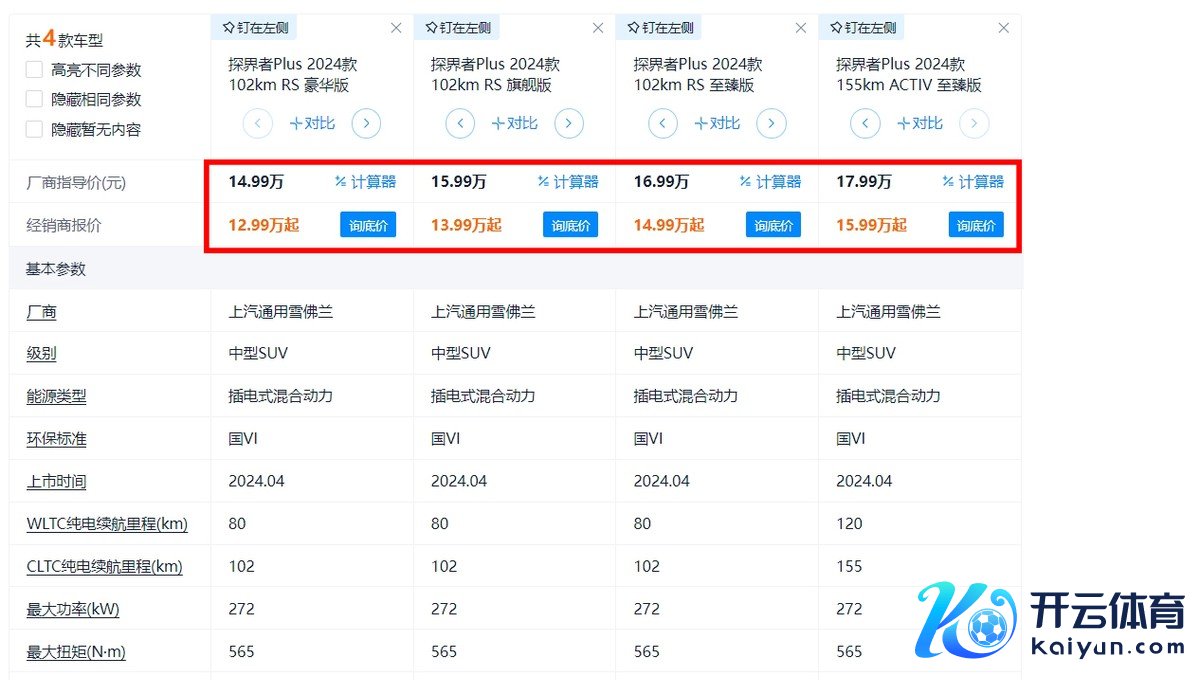Toggle 隐藏暂无内容 checkbox
Viewport: 1200px width, 680px height.
(x=35, y=129)
